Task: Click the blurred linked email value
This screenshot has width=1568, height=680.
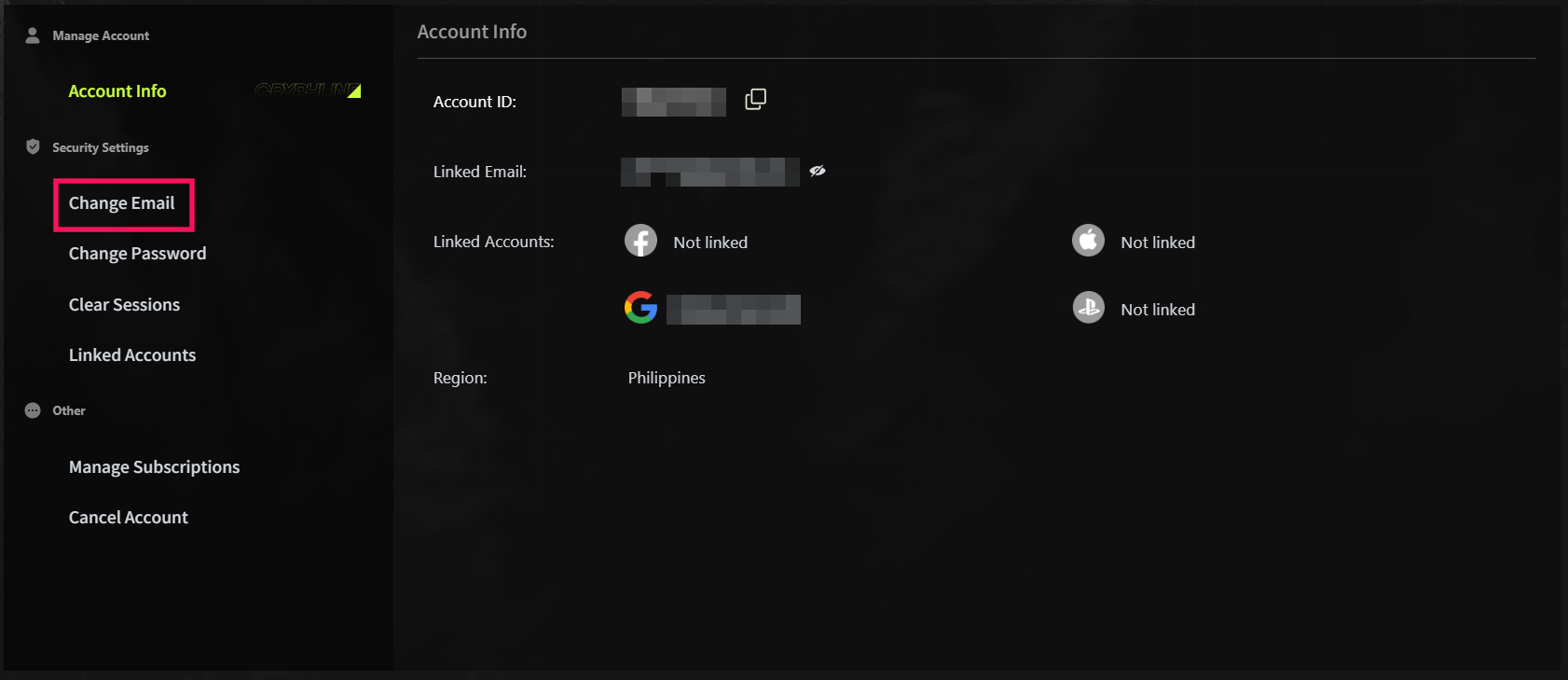Action: [x=710, y=172]
